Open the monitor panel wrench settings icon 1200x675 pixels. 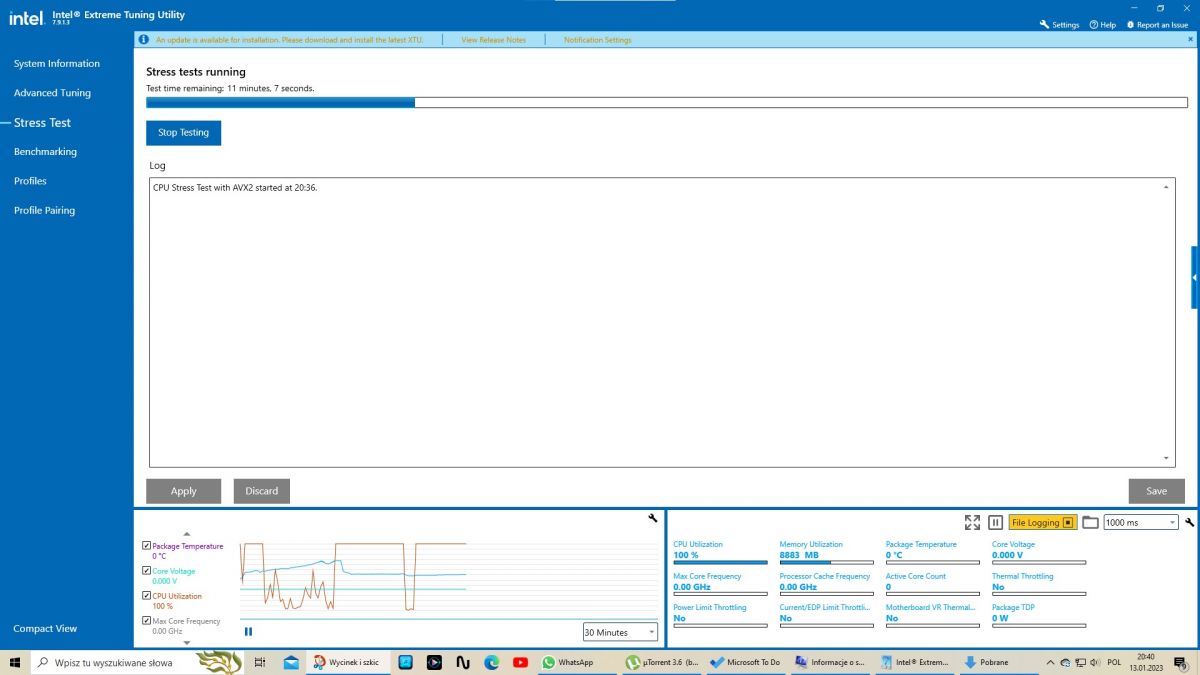[1189, 522]
